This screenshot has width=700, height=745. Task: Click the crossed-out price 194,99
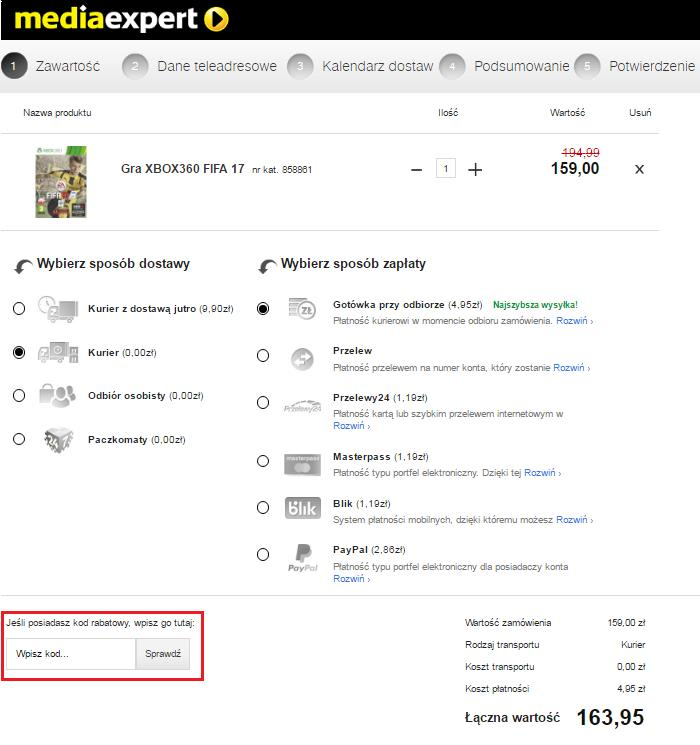[x=580, y=153]
